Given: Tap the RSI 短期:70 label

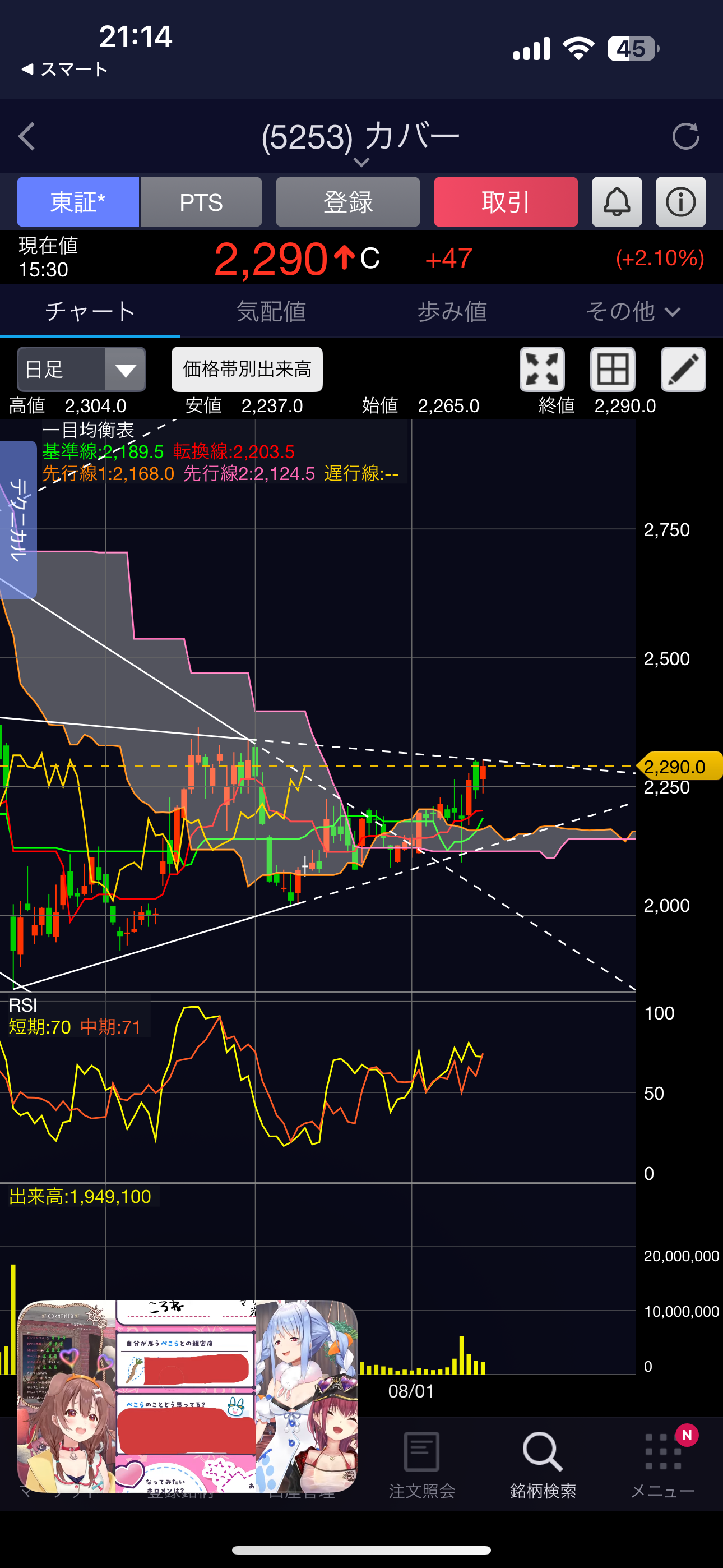Looking at the screenshot, I should pyautogui.click(x=40, y=1027).
